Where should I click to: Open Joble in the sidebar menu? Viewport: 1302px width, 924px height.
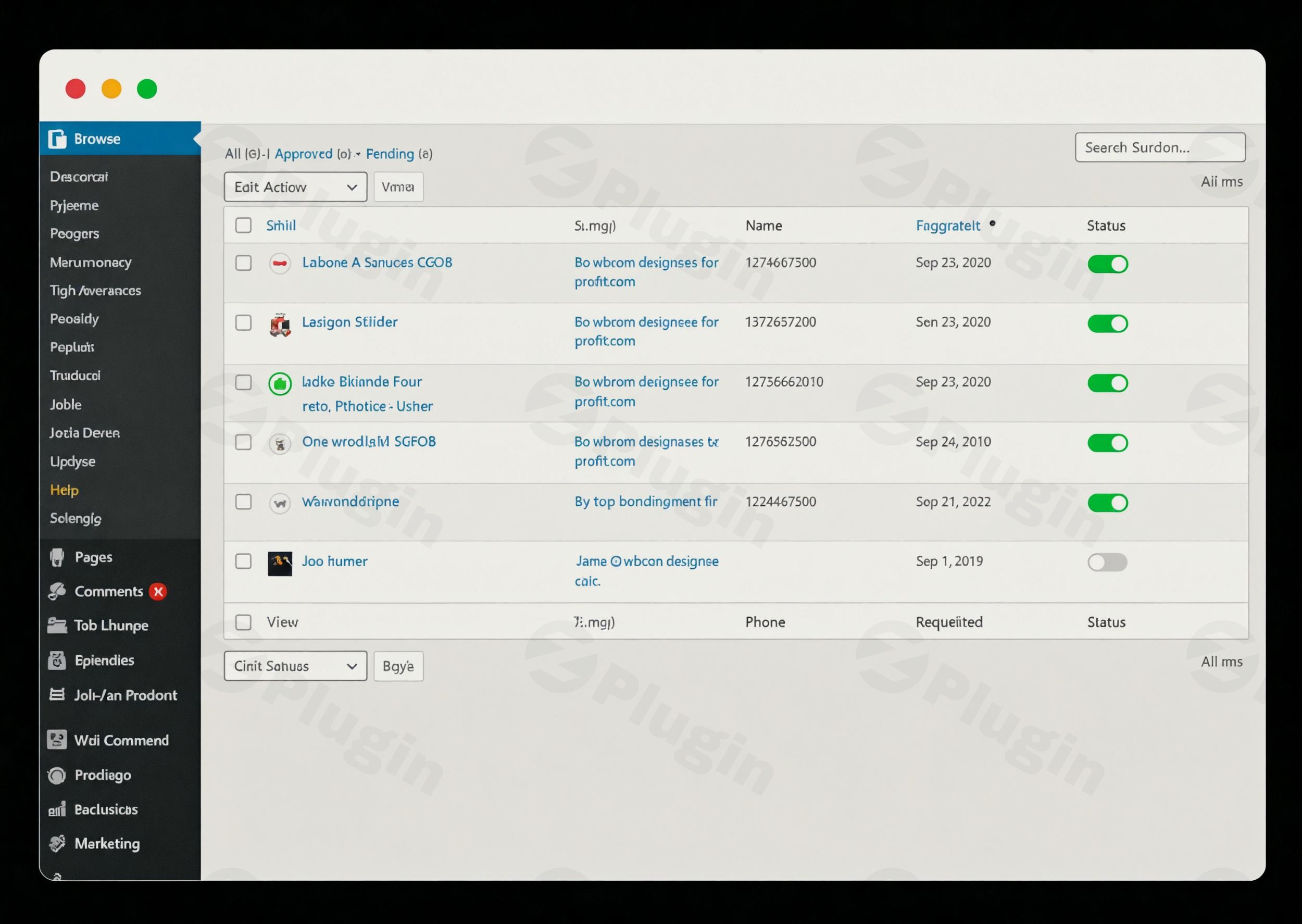pyautogui.click(x=66, y=405)
